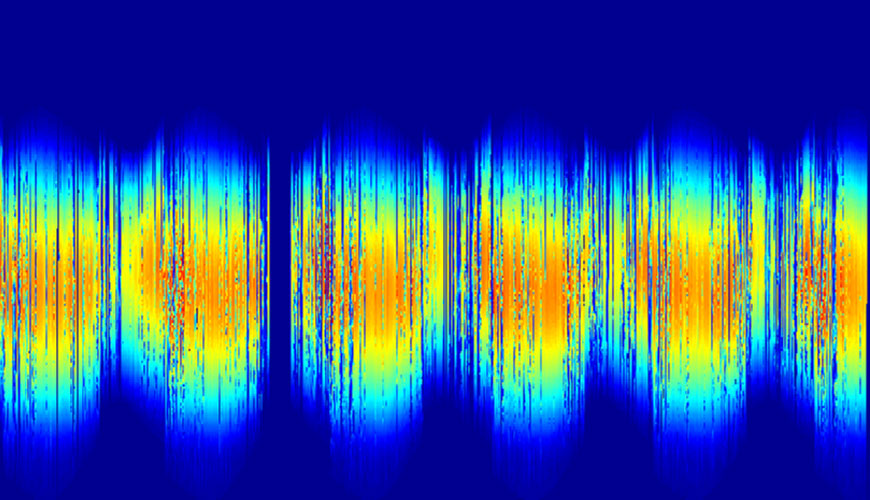Select the orange core of the first burst
The image size is (870, 500).
[50, 285]
